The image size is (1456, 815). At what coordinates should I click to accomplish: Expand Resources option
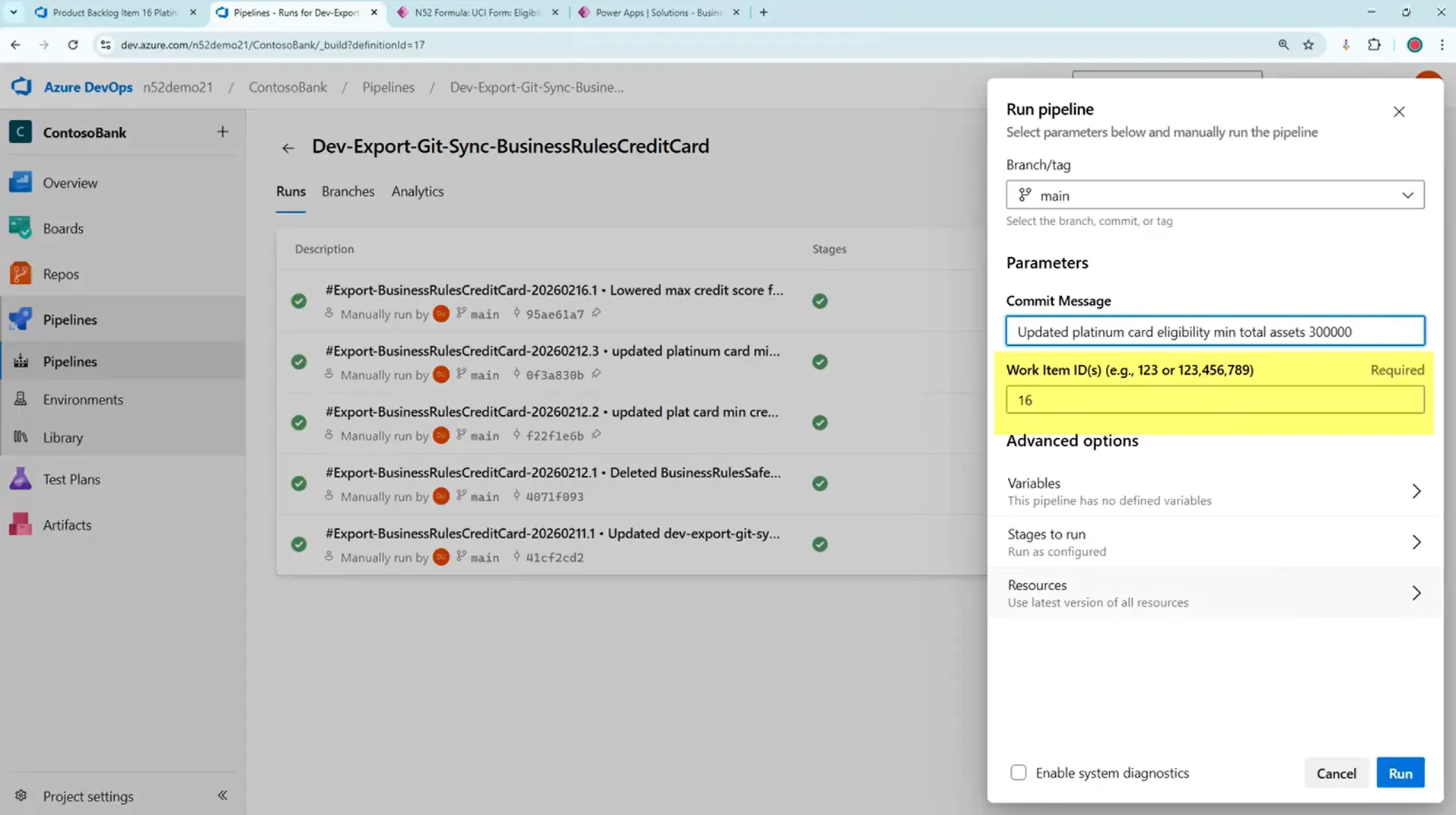click(1215, 593)
